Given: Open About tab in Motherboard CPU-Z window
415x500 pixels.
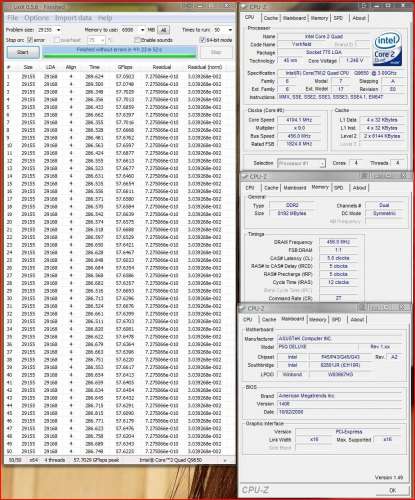Looking at the screenshot, I should pyautogui.click(x=357, y=319).
